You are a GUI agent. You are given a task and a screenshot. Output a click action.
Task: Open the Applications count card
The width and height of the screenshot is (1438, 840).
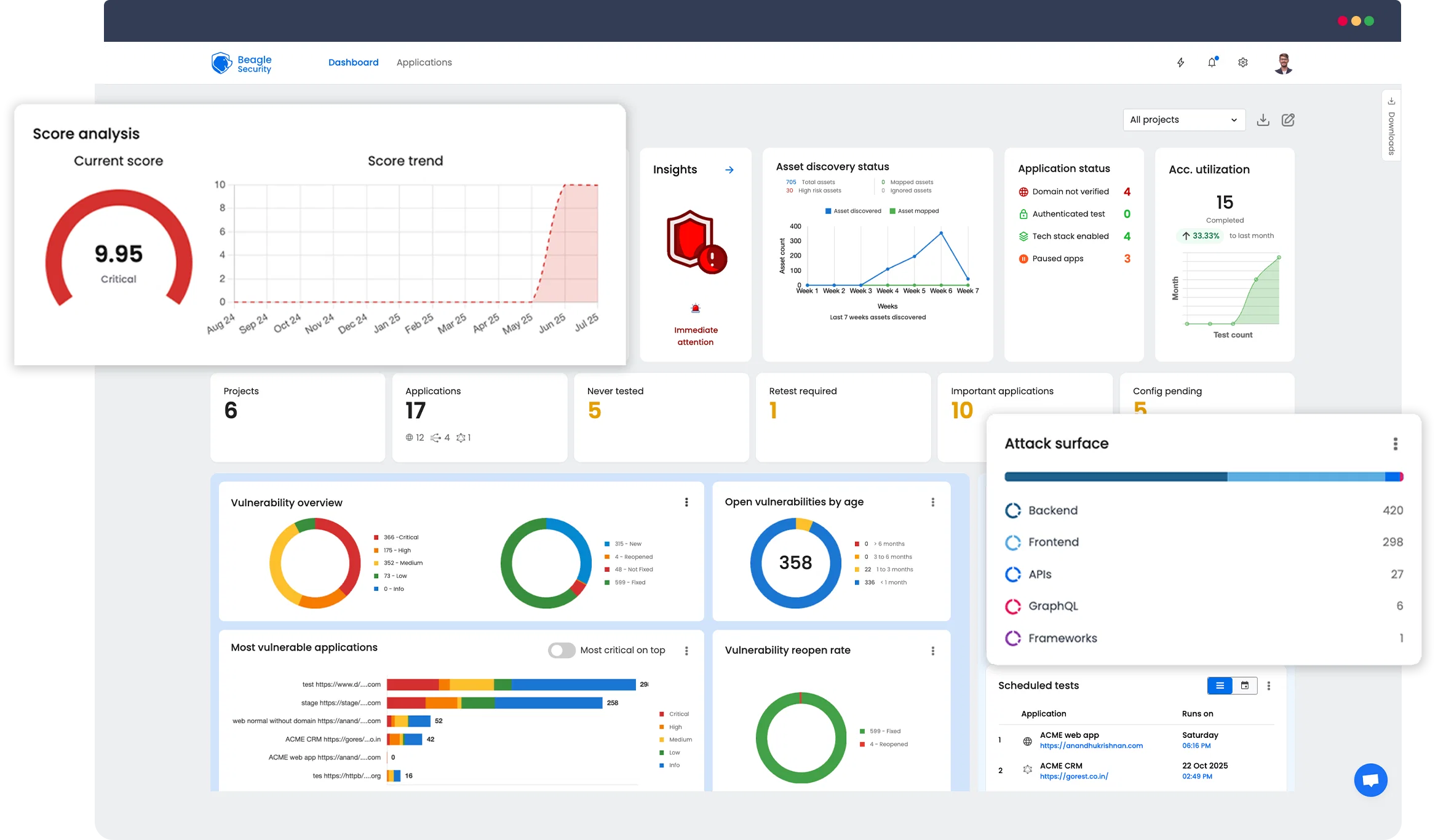pyautogui.click(x=480, y=418)
